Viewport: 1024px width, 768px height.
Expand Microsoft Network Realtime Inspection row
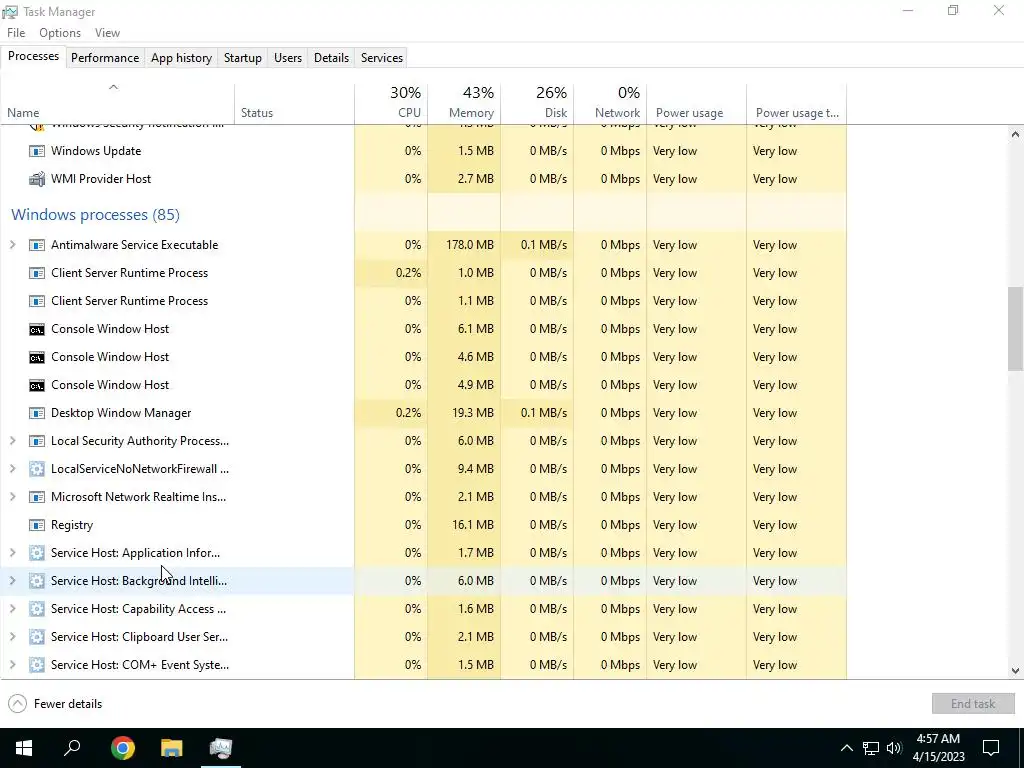pyautogui.click(x=12, y=497)
